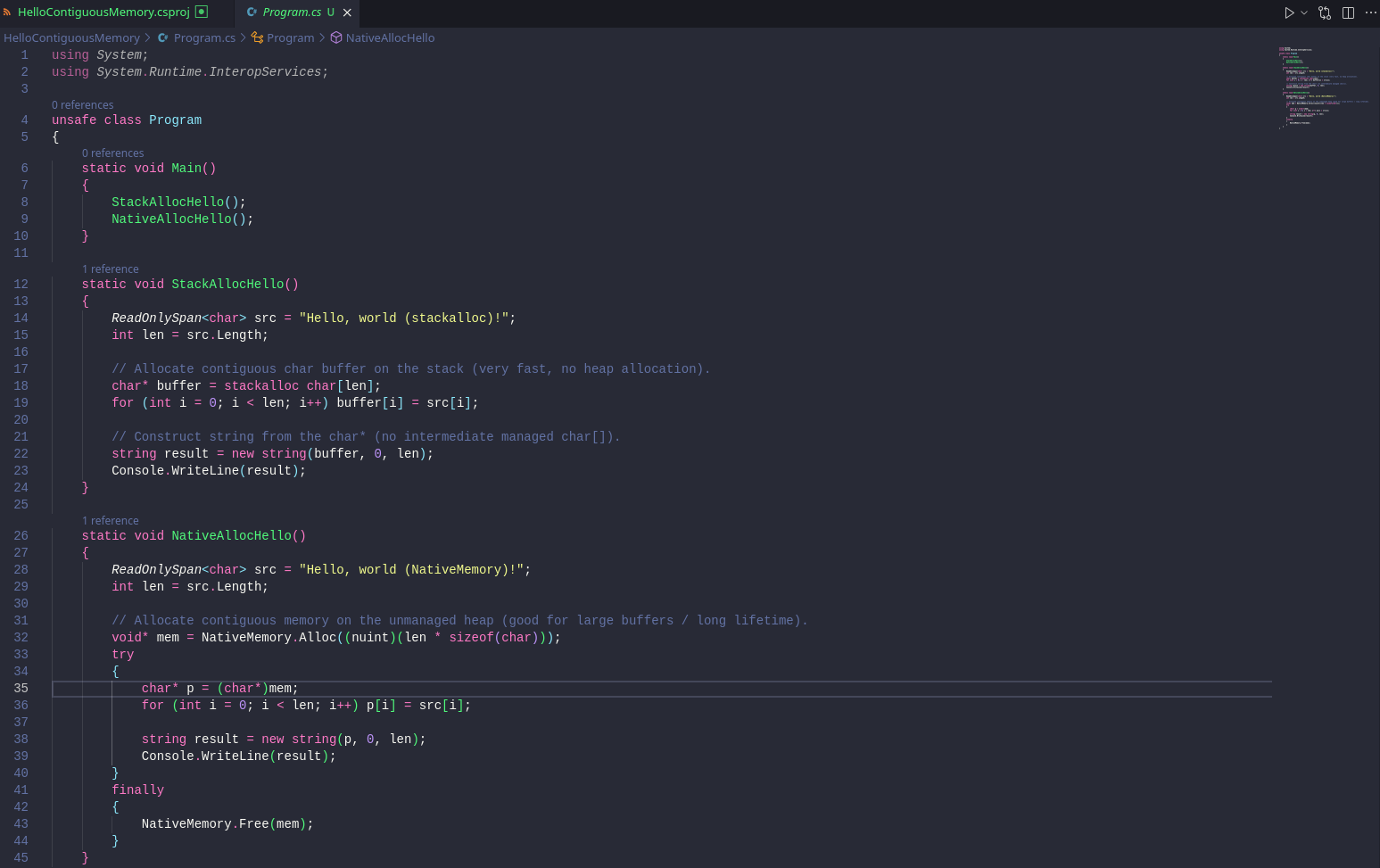Click the 'stackalloc' keyword on line 18
Viewport: 1380px width, 868px height.
pyautogui.click(x=261, y=386)
